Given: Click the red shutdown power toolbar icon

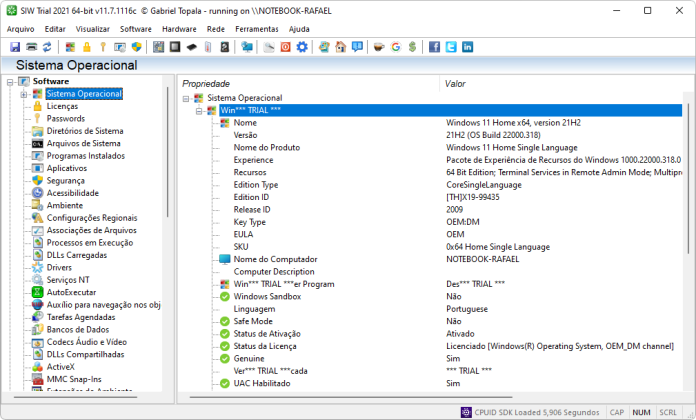Looking at the screenshot, I should [285, 47].
